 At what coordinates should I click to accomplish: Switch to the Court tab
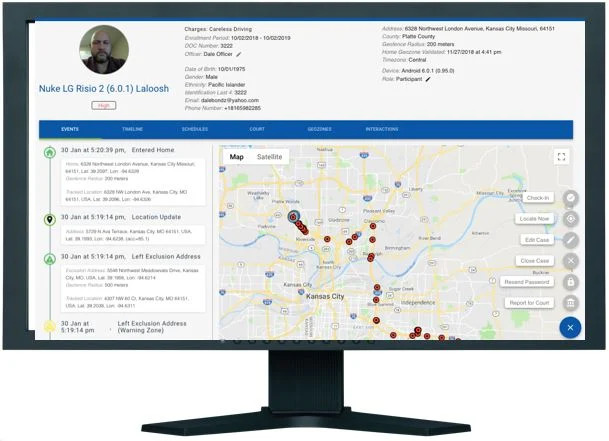pos(257,129)
